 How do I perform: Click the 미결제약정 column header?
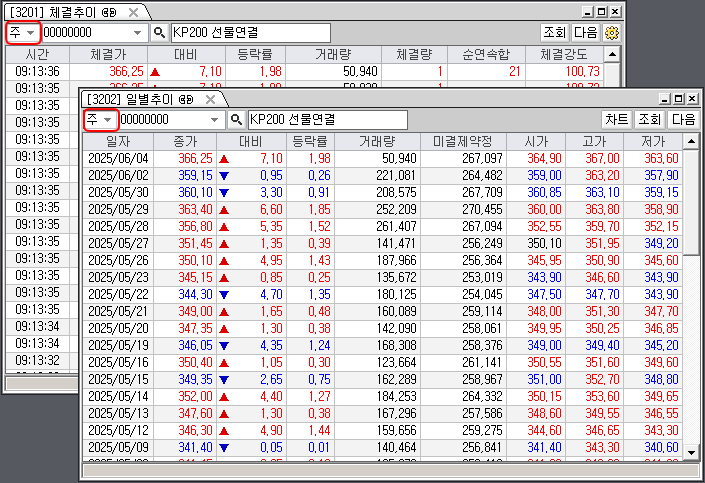[464, 142]
